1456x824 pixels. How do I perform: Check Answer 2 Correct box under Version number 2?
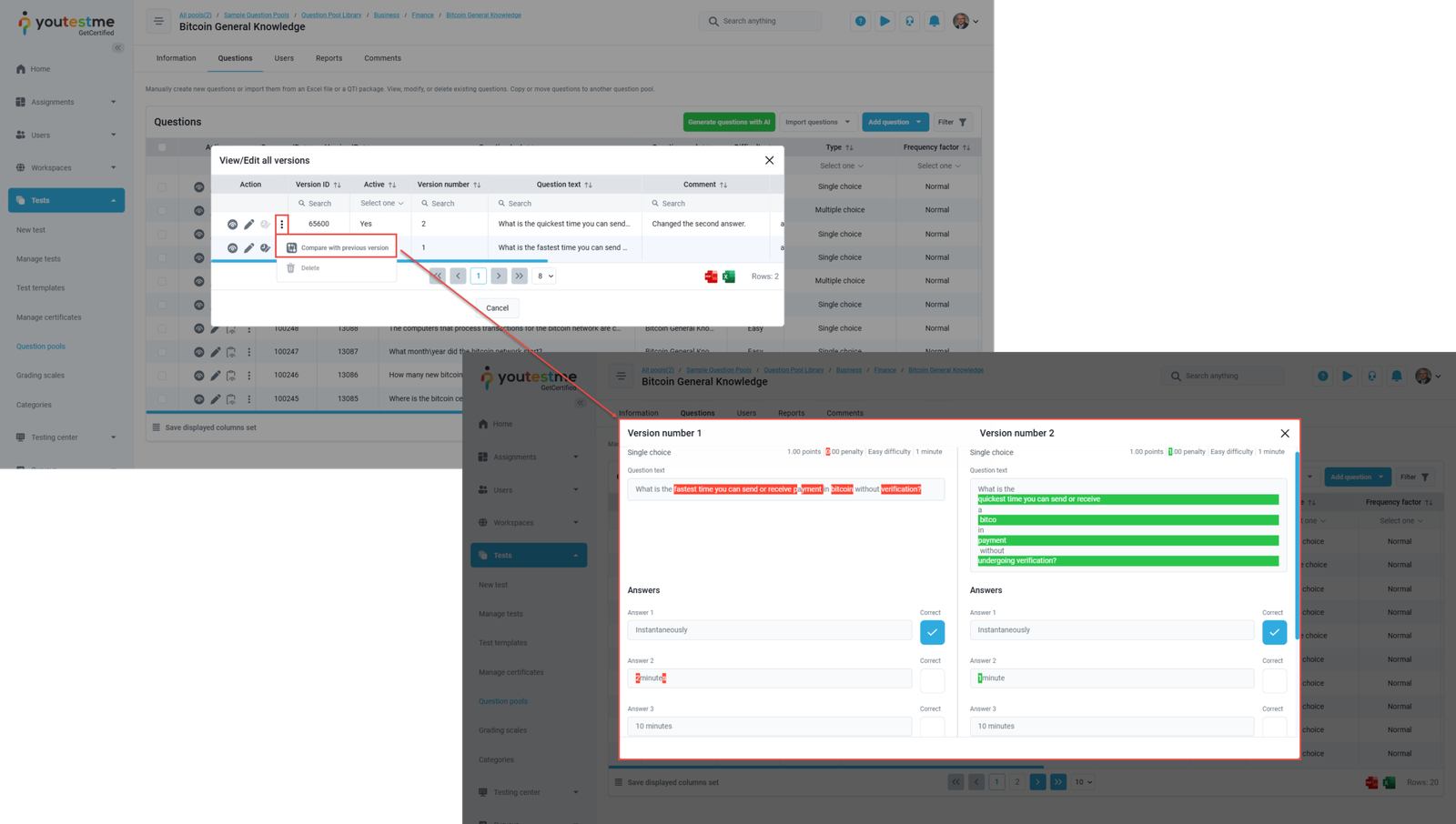(x=1274, y=679)
